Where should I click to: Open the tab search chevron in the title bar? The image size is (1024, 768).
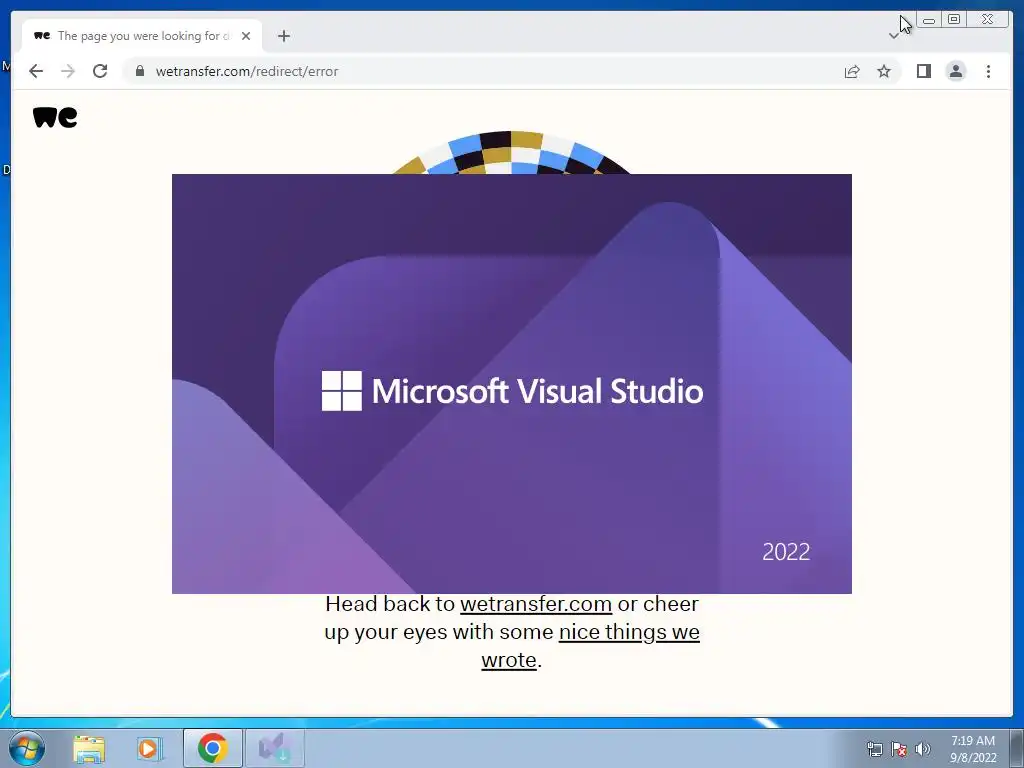point(893,36)
